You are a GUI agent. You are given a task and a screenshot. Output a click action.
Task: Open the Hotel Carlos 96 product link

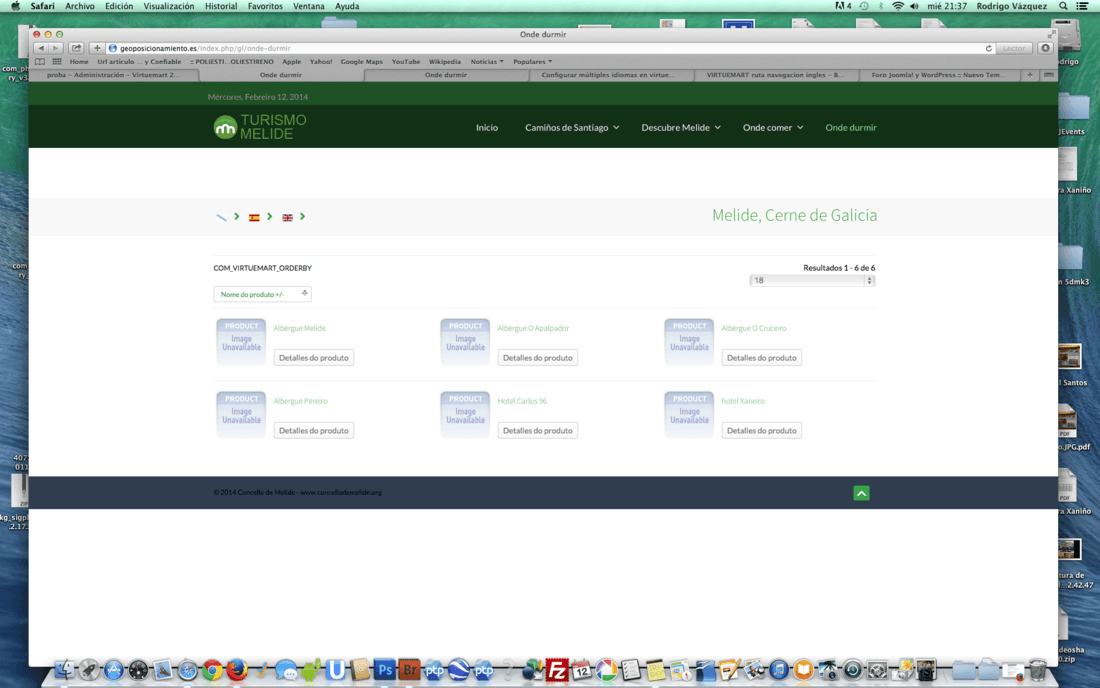pyautogui.click(x=522, y=401)
